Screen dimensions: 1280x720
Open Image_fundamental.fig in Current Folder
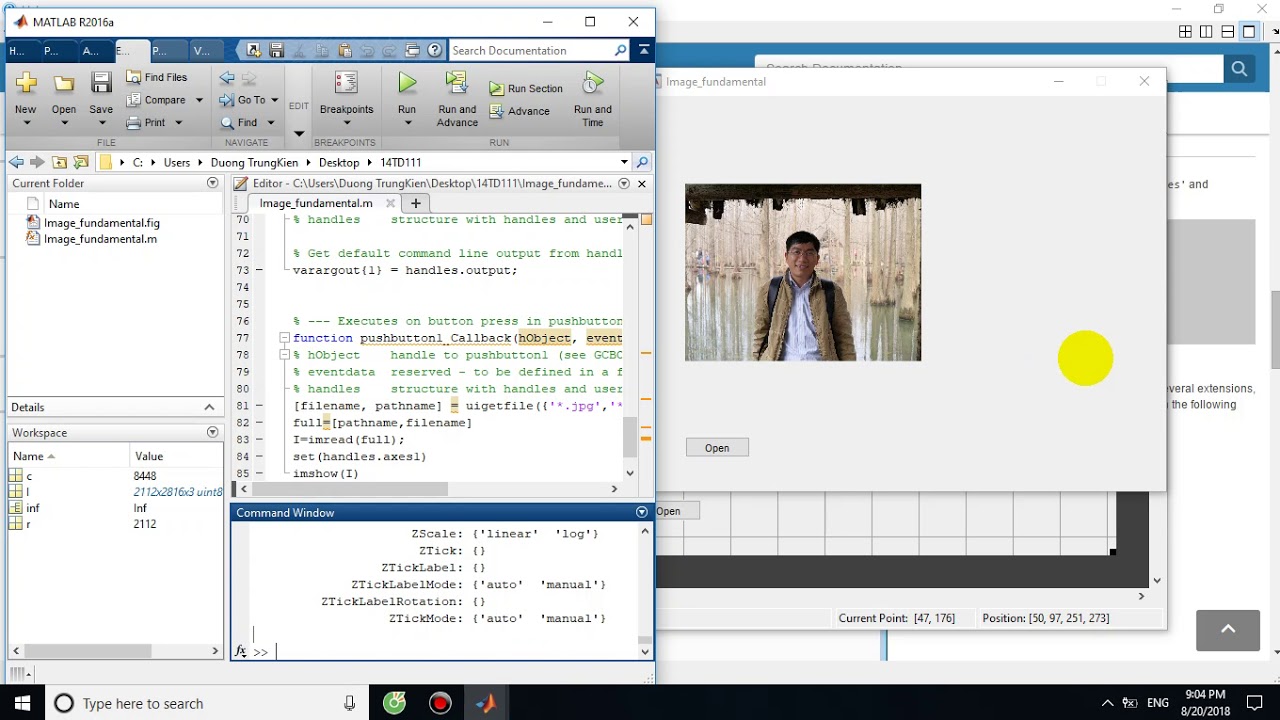[102, 223]
